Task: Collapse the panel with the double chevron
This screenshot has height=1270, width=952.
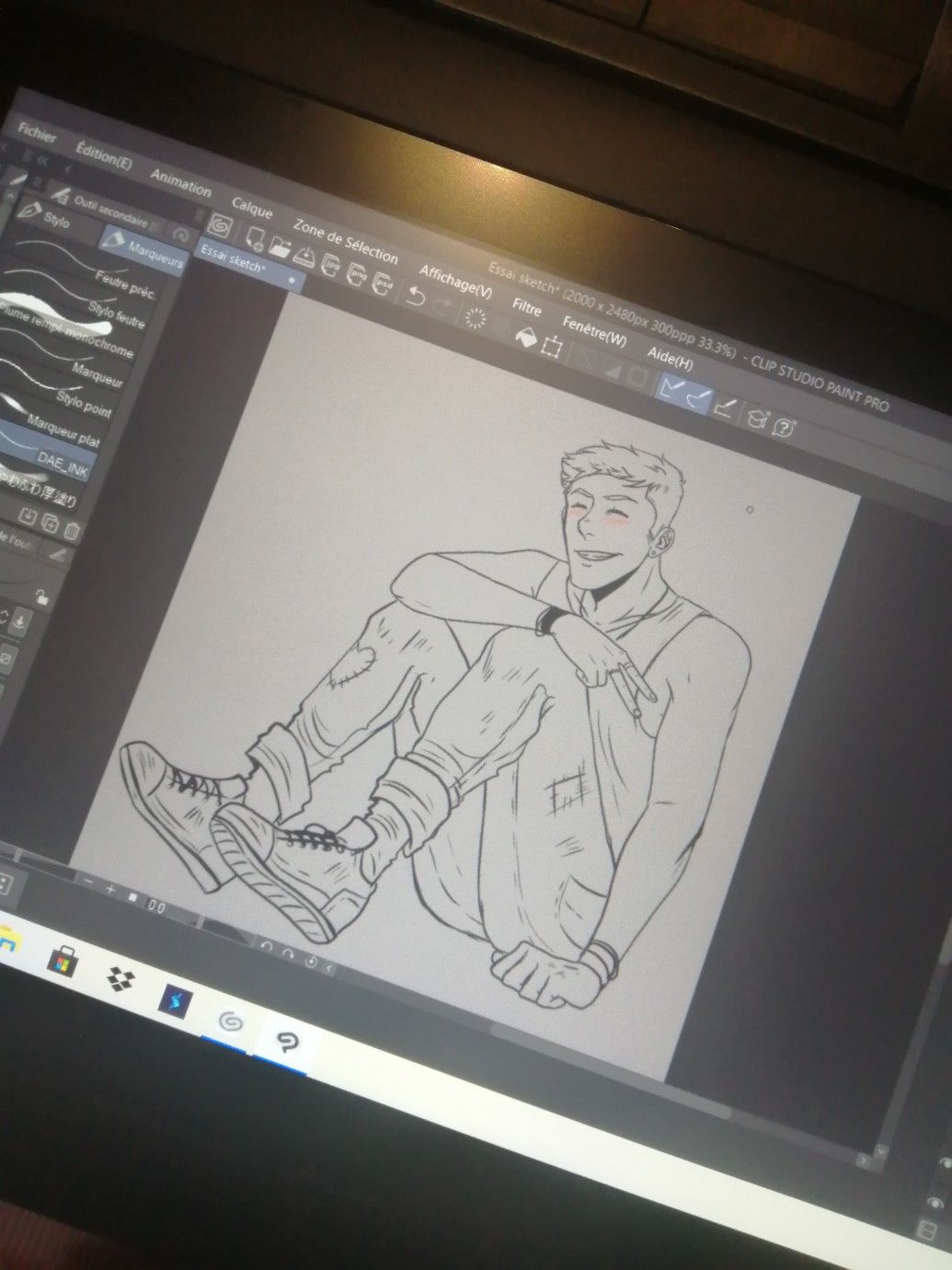Action: (x=42, y=160)
